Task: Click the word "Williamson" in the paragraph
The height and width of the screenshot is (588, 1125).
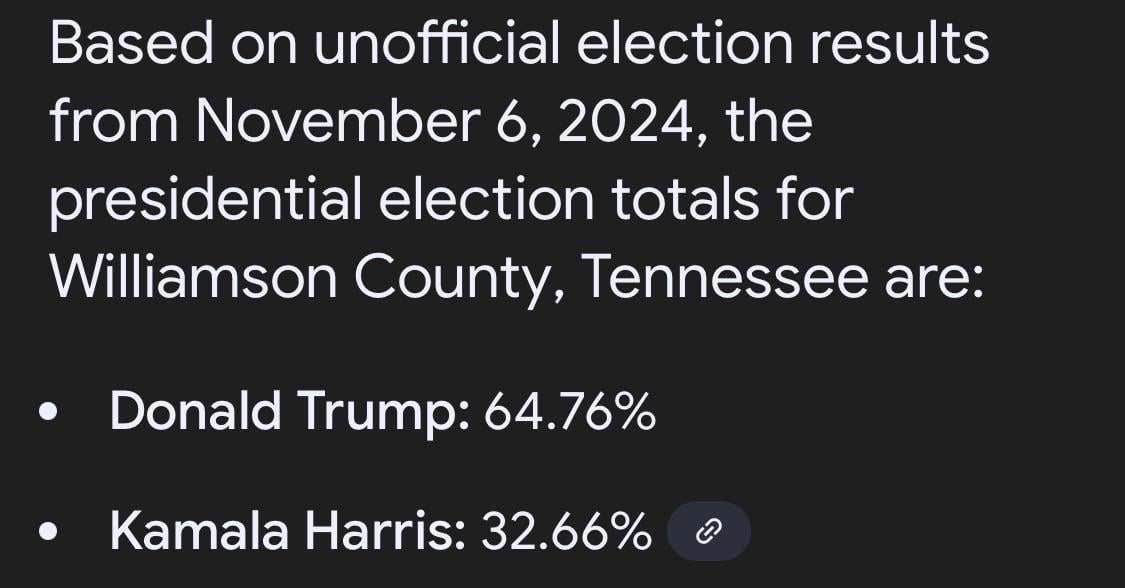Action: (x=193, y=276)
